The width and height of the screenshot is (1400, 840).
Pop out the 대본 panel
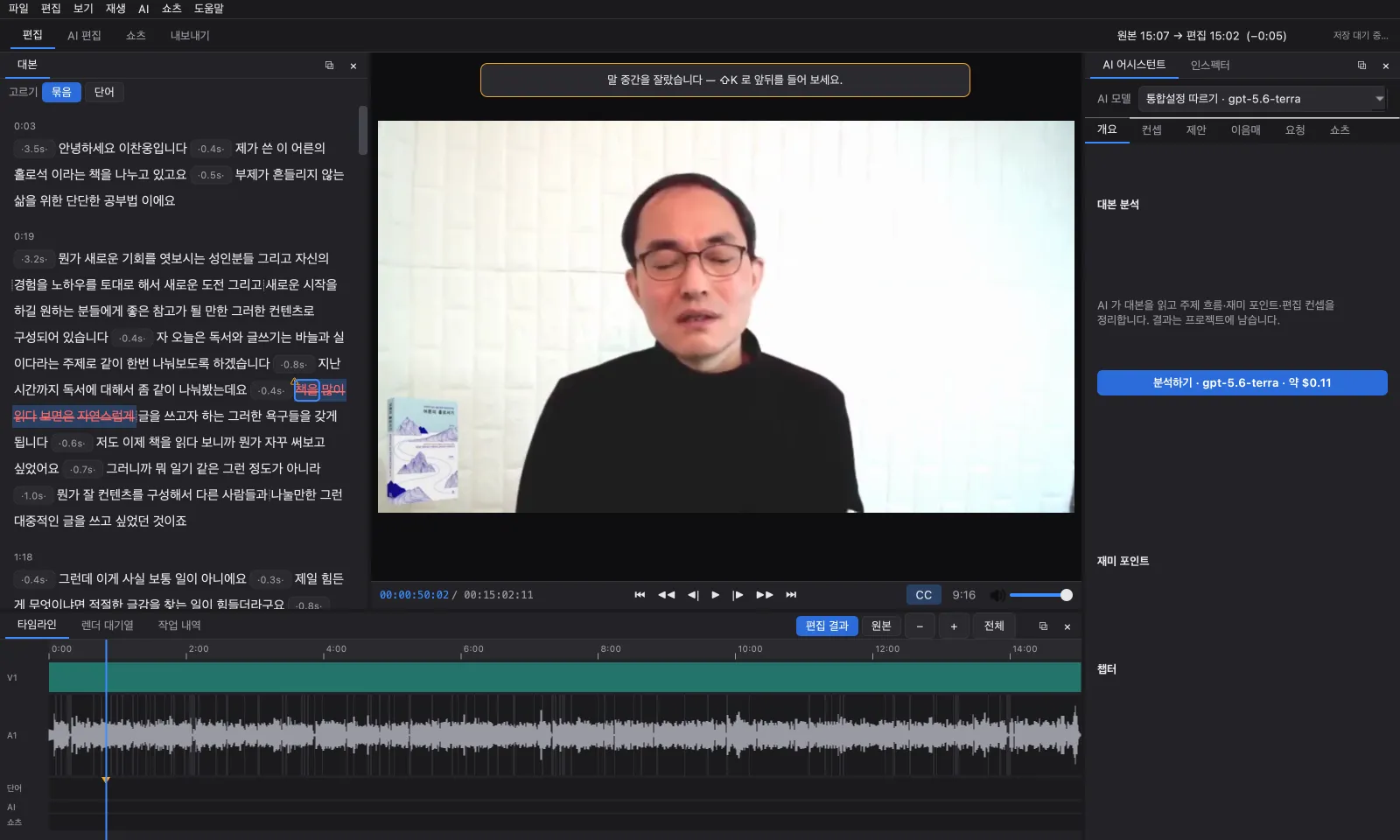(329, 66)
